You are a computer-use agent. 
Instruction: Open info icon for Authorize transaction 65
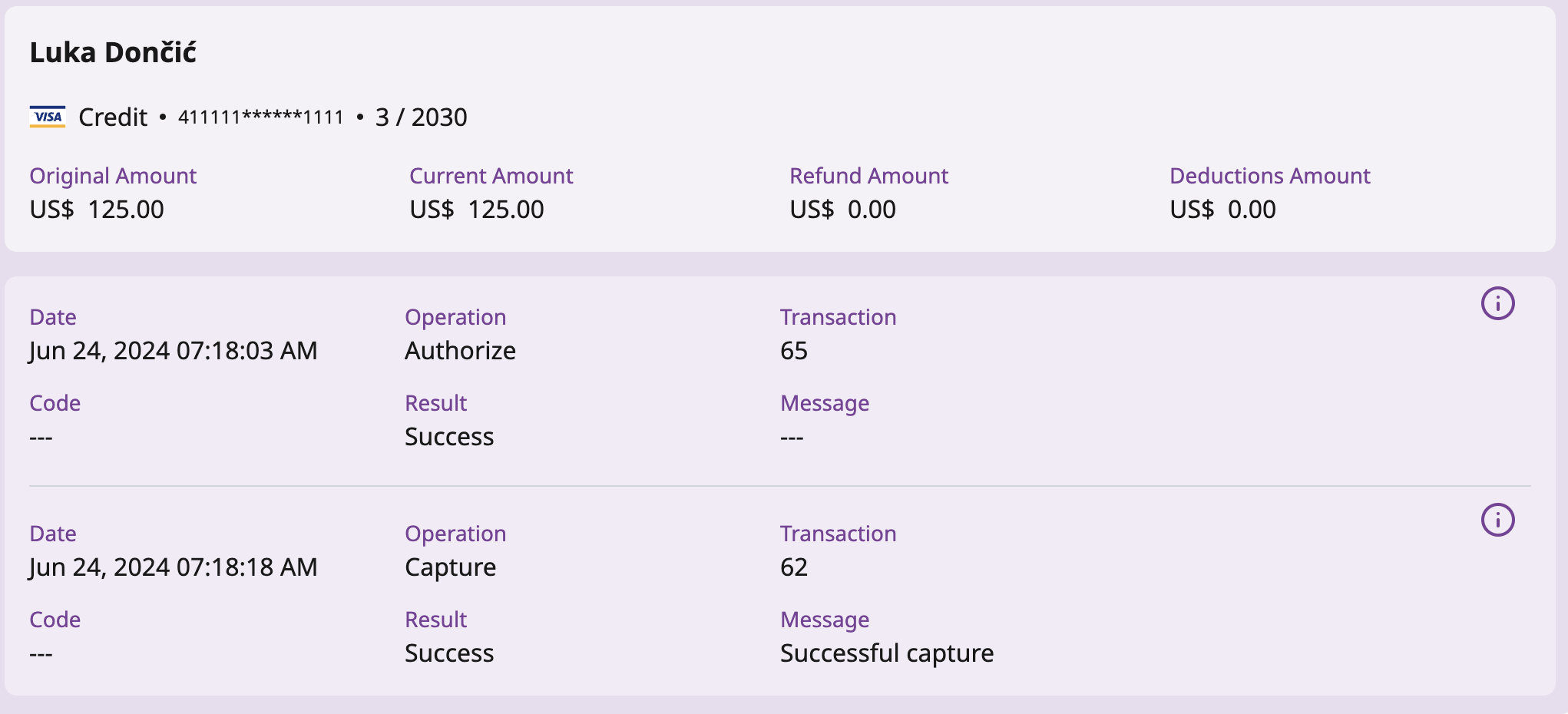coord(1497,303)
